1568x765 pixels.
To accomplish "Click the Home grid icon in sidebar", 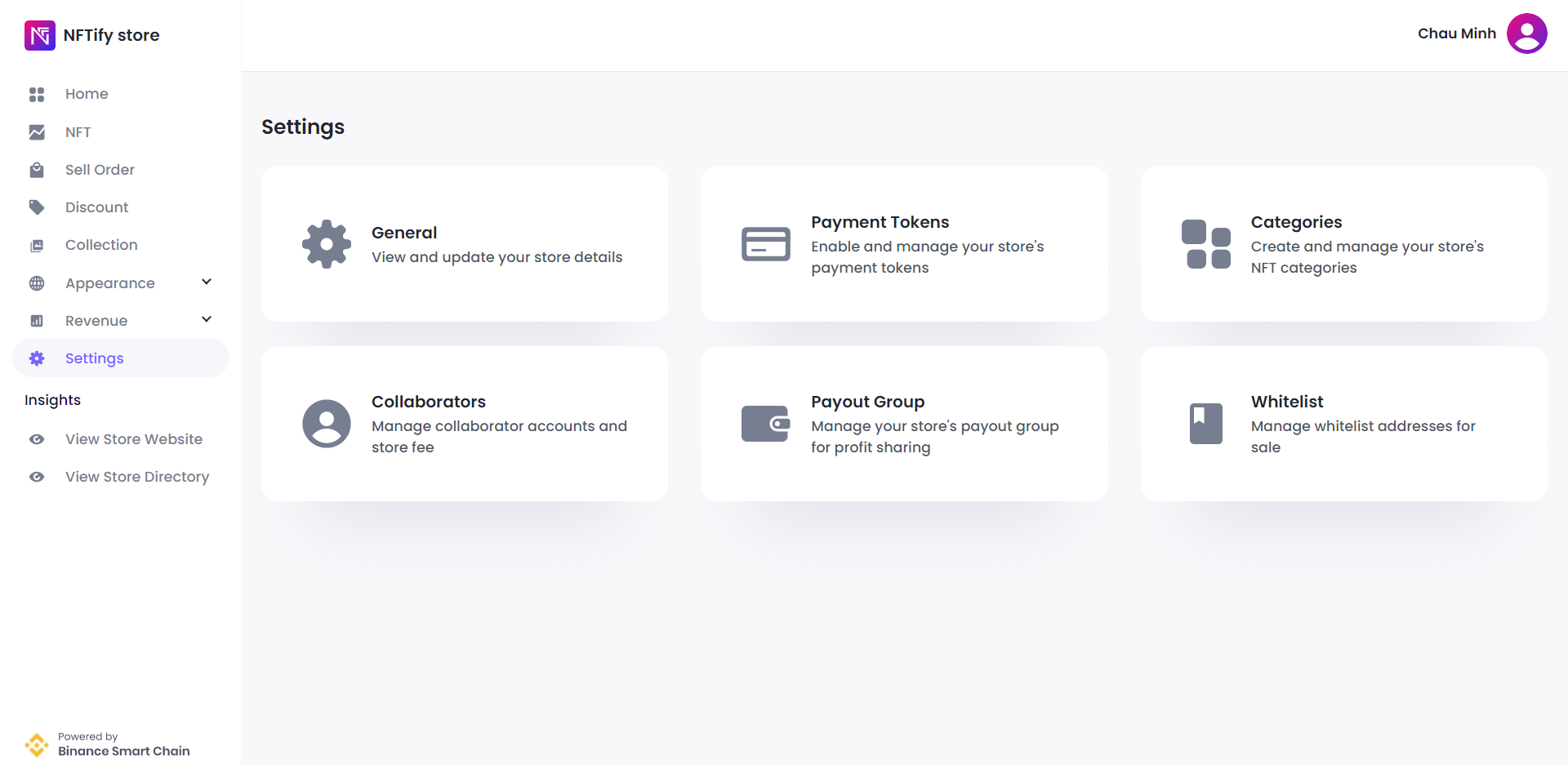I will point(37,95).
